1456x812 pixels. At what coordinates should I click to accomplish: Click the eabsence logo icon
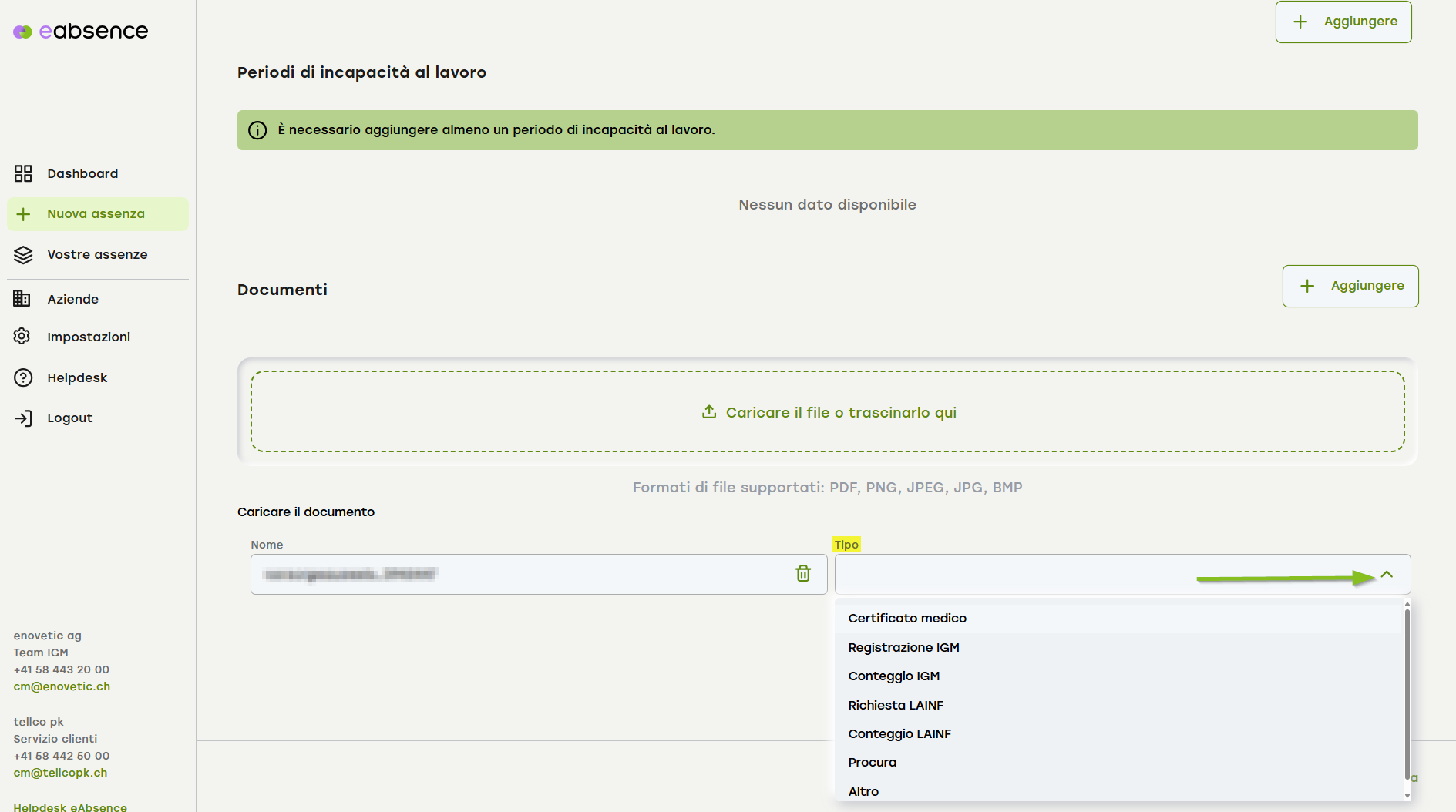(22, 32)
